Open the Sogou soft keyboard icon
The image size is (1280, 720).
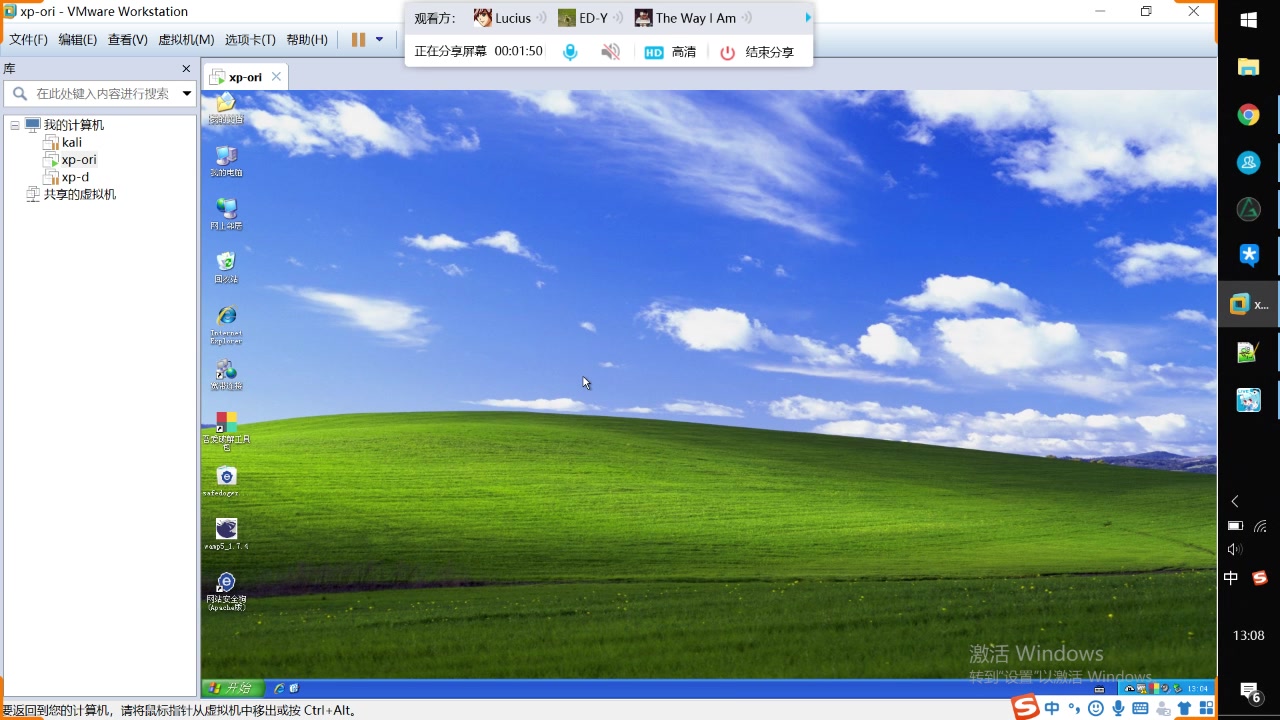[x=1140, y=708]
